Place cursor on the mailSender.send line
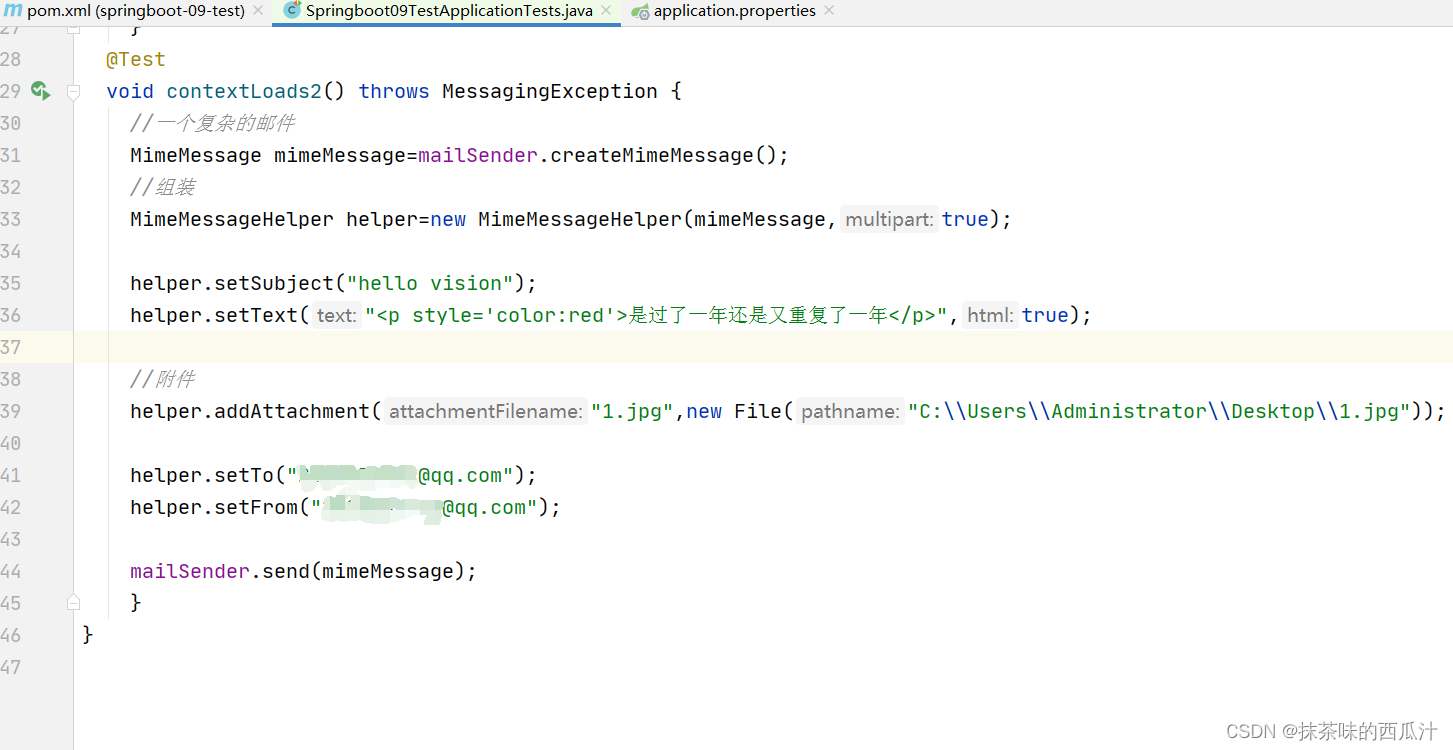Screen dimensions: 1453x750 (300, 571)
